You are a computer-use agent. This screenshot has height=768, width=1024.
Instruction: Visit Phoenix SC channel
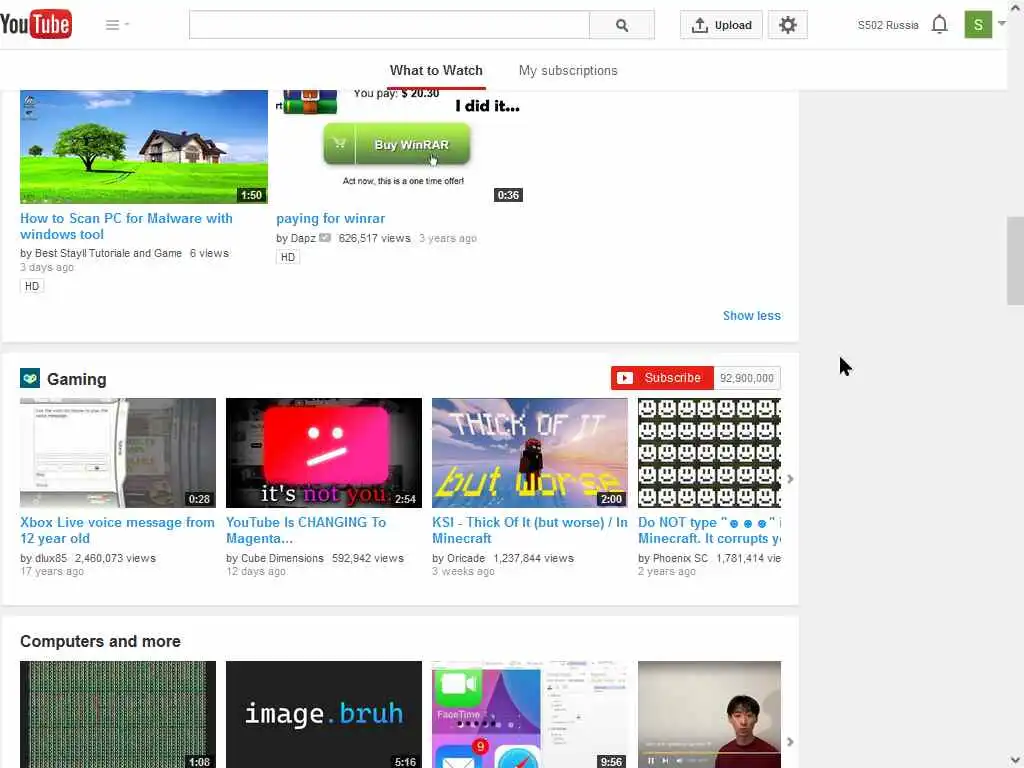[x=680, y=558]
